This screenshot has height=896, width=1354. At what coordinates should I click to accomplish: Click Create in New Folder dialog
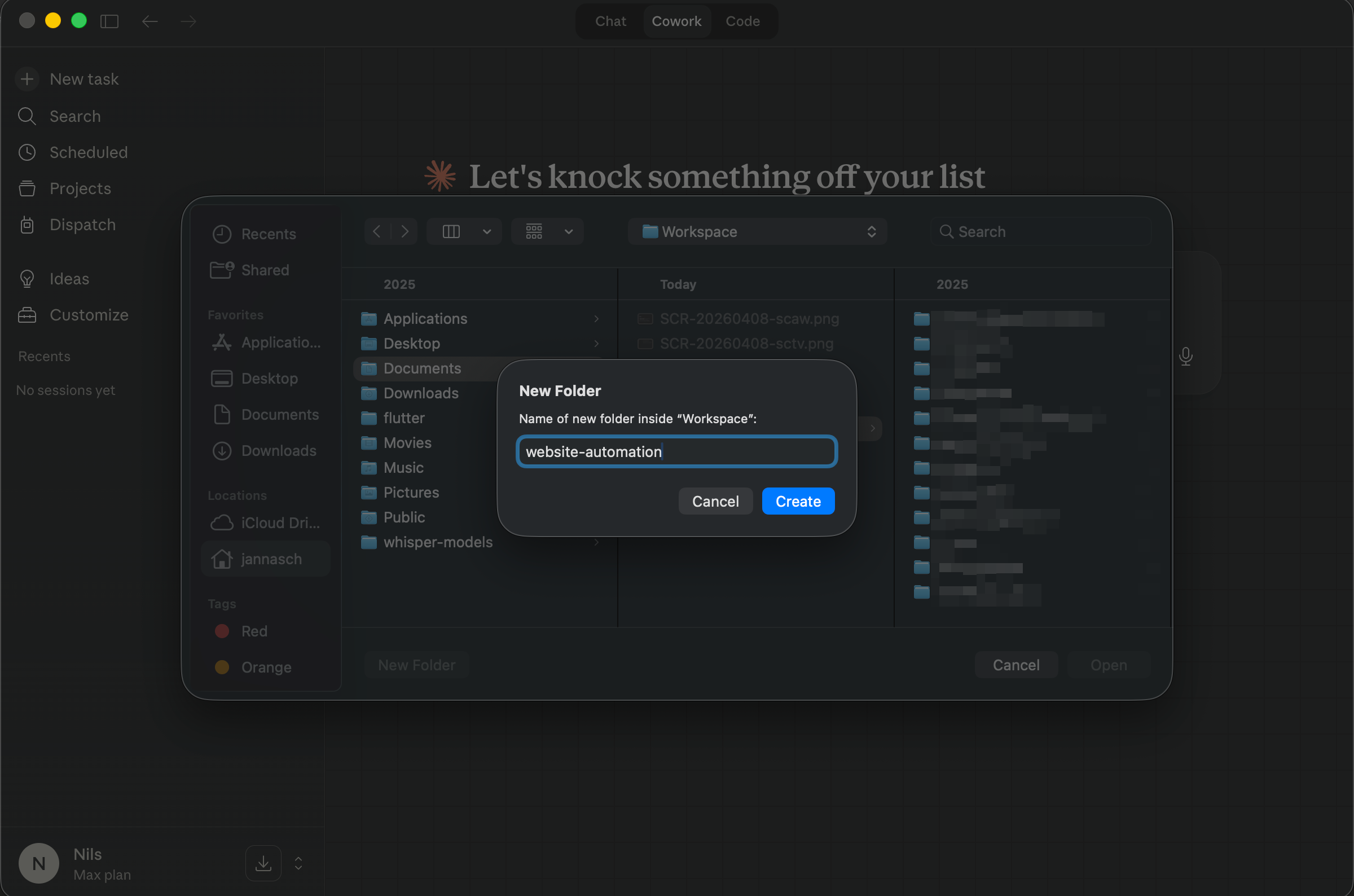pos(798,501)
